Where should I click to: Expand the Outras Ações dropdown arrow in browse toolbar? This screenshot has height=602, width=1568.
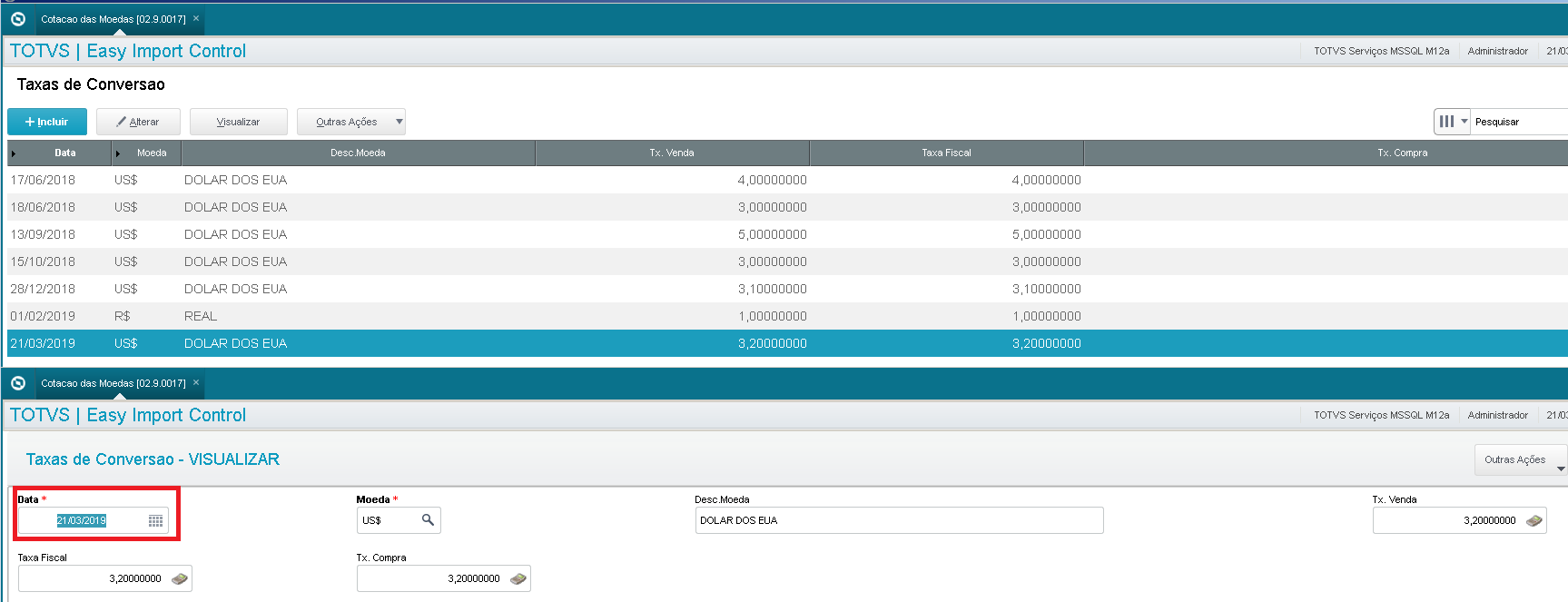(x=399, y=122)
